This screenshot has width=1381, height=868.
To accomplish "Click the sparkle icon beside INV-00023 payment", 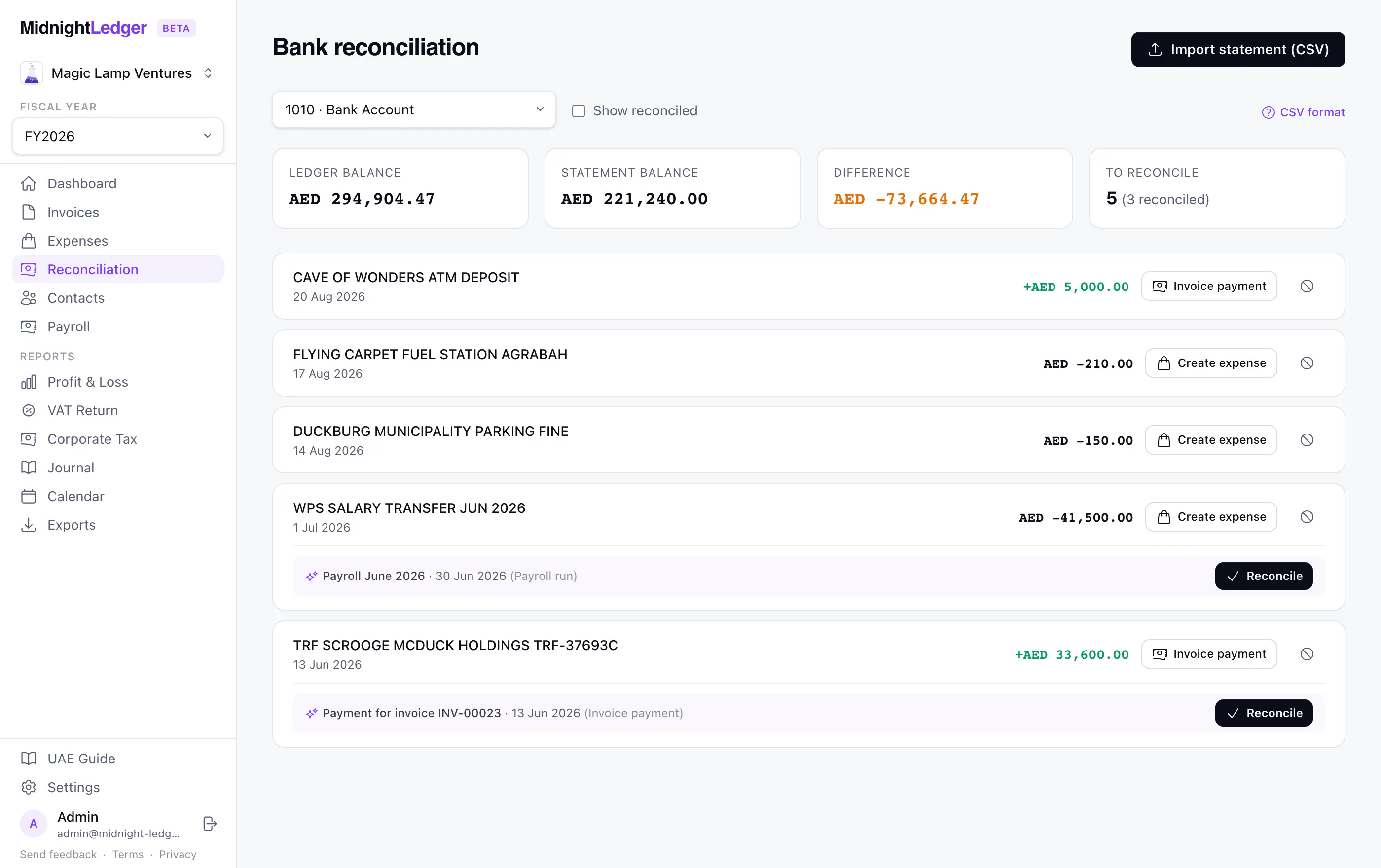I will 311,713.
